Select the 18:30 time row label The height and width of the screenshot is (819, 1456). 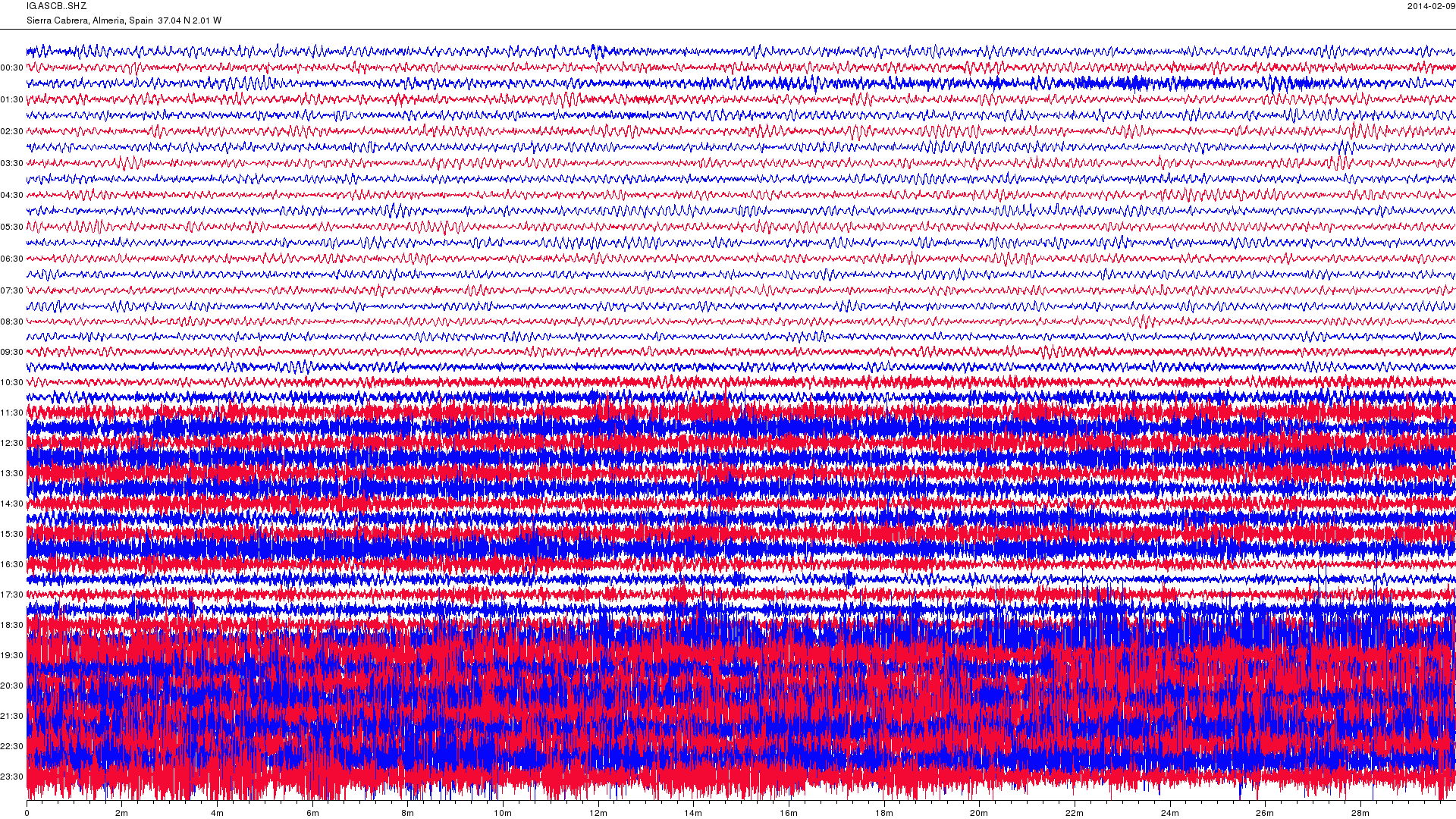pyautogui.click(x=12, y=625)
